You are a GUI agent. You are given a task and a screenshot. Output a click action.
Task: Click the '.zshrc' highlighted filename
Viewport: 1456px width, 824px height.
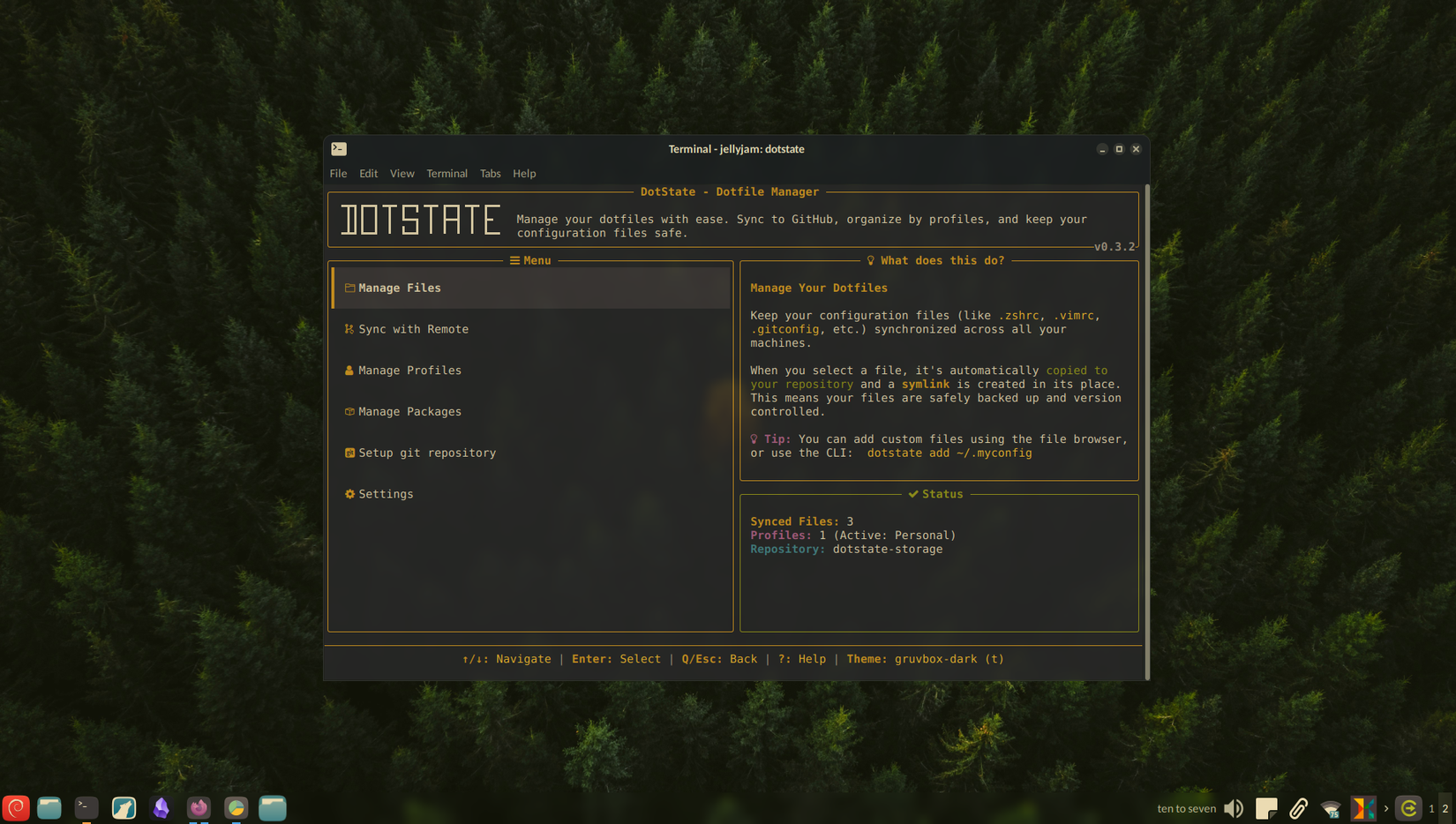(1018, 315)
